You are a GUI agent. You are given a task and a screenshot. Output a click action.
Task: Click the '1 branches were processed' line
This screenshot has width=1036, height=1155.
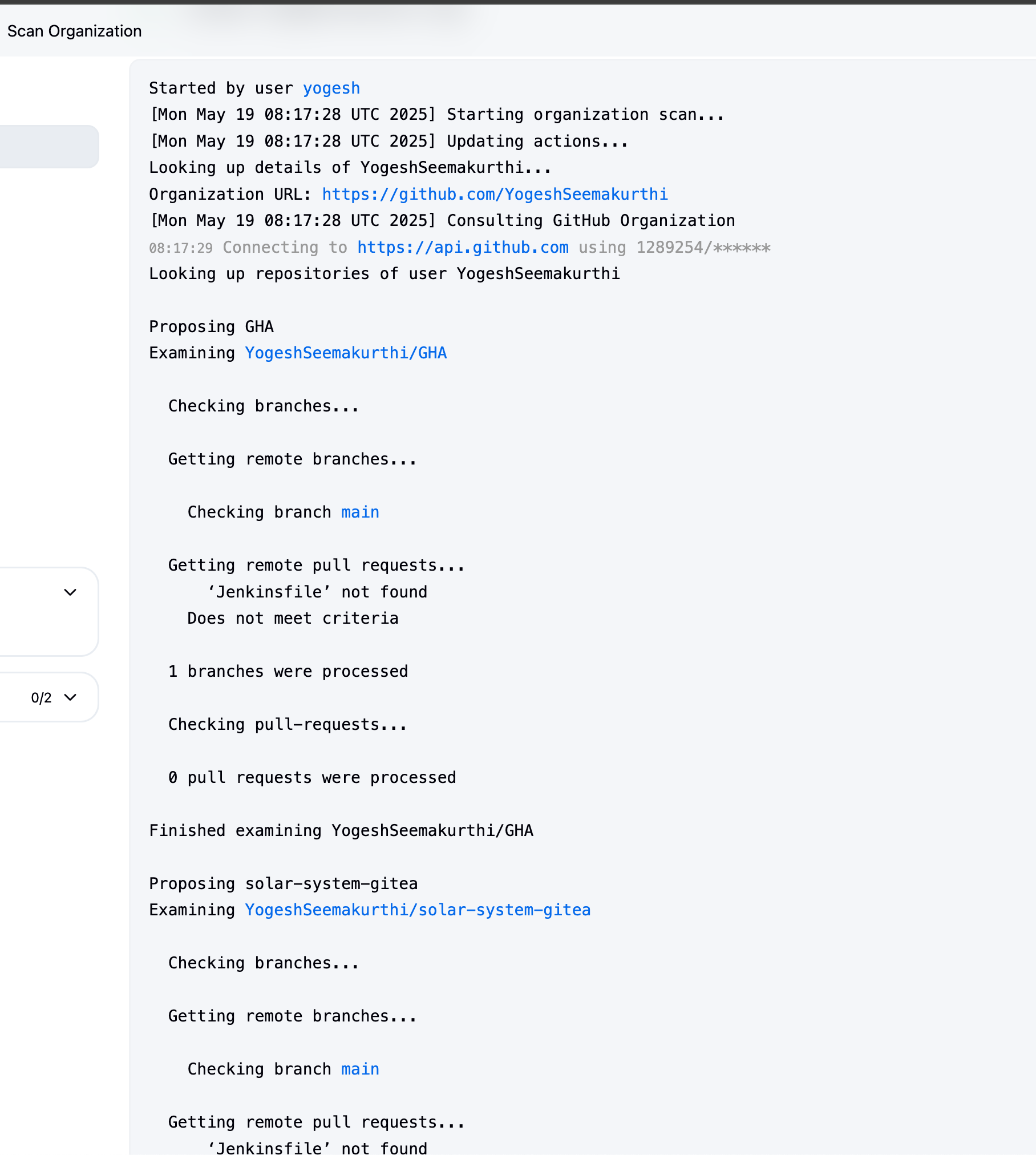pyautogui.click(x=288, y=672)
